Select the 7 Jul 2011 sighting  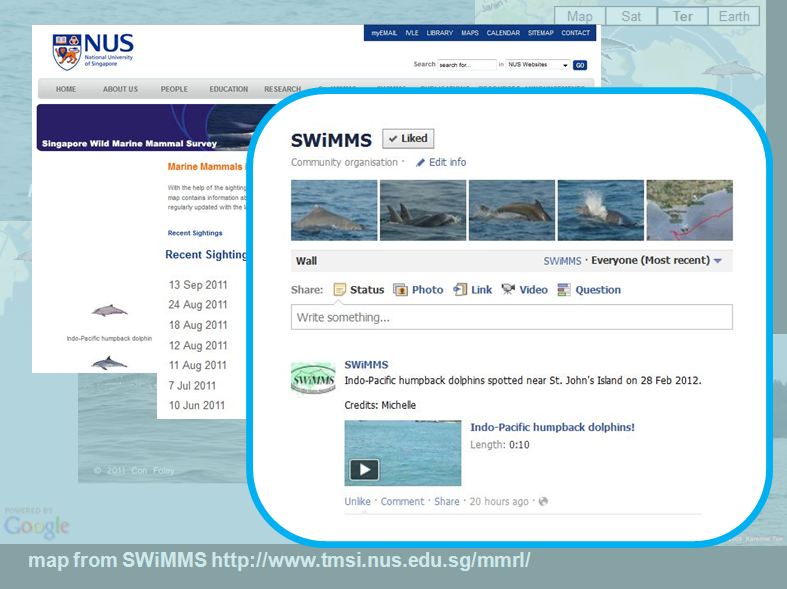pyautogui.click(x=192, y=386)
